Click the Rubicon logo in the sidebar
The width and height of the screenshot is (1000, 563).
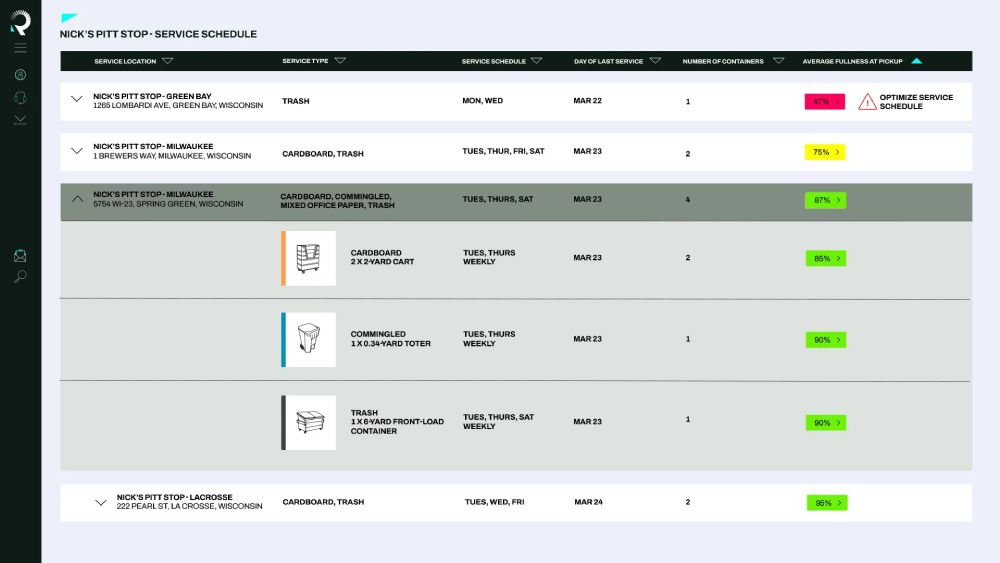(x=20, y=22)
